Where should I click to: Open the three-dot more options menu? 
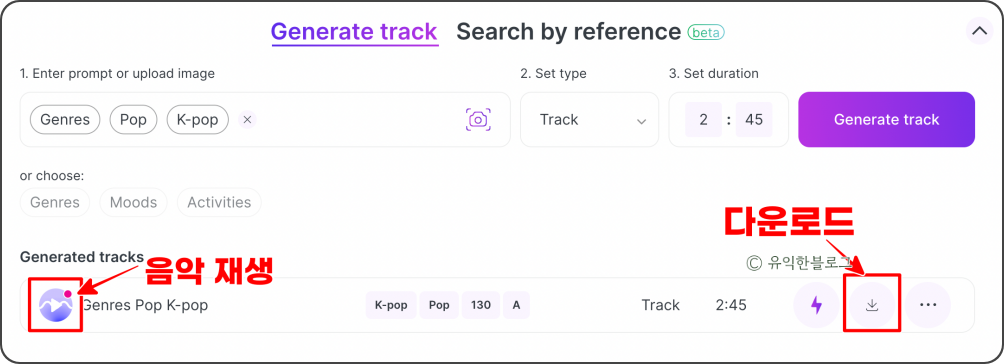(x=928, y=305)
